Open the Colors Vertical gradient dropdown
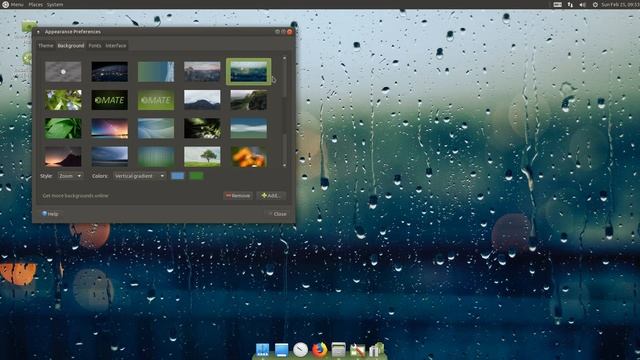The image size is (640, 360). click(x=139, y=176)
